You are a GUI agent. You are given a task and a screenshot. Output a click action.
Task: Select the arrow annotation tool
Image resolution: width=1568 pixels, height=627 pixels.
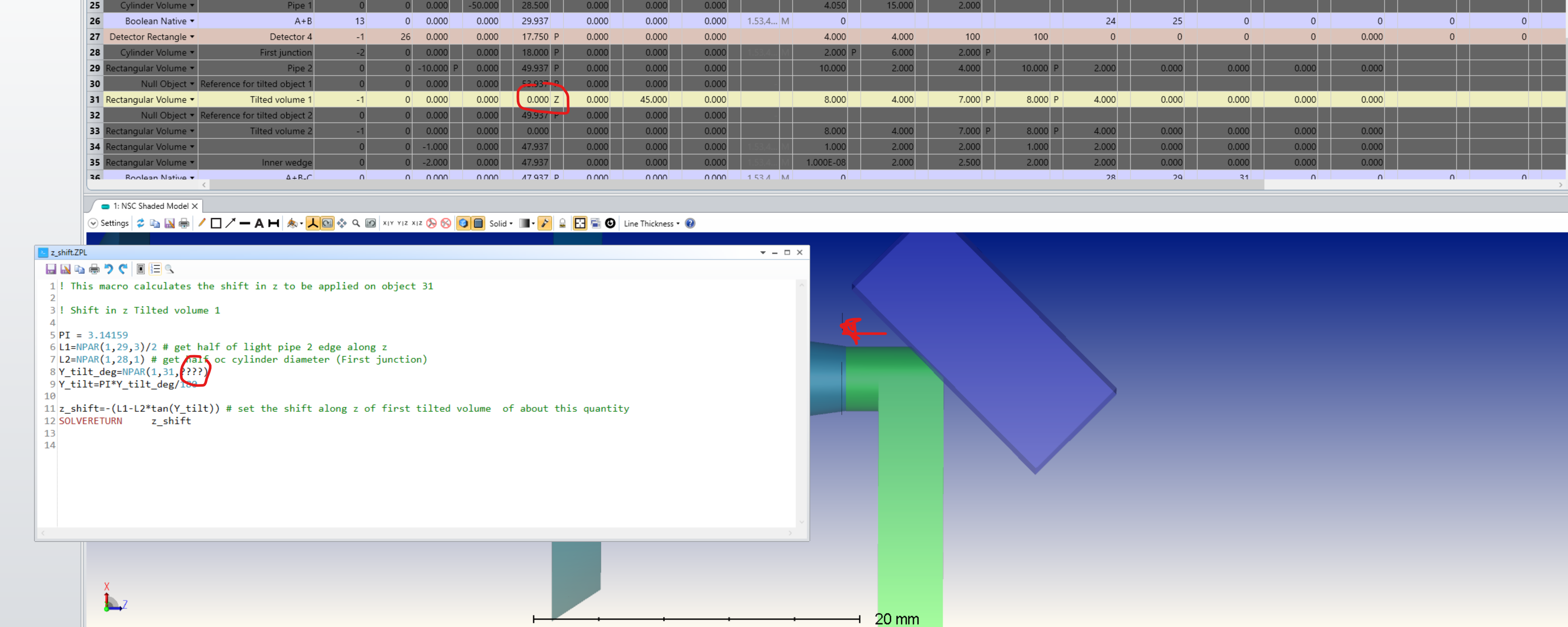[230, 223]
